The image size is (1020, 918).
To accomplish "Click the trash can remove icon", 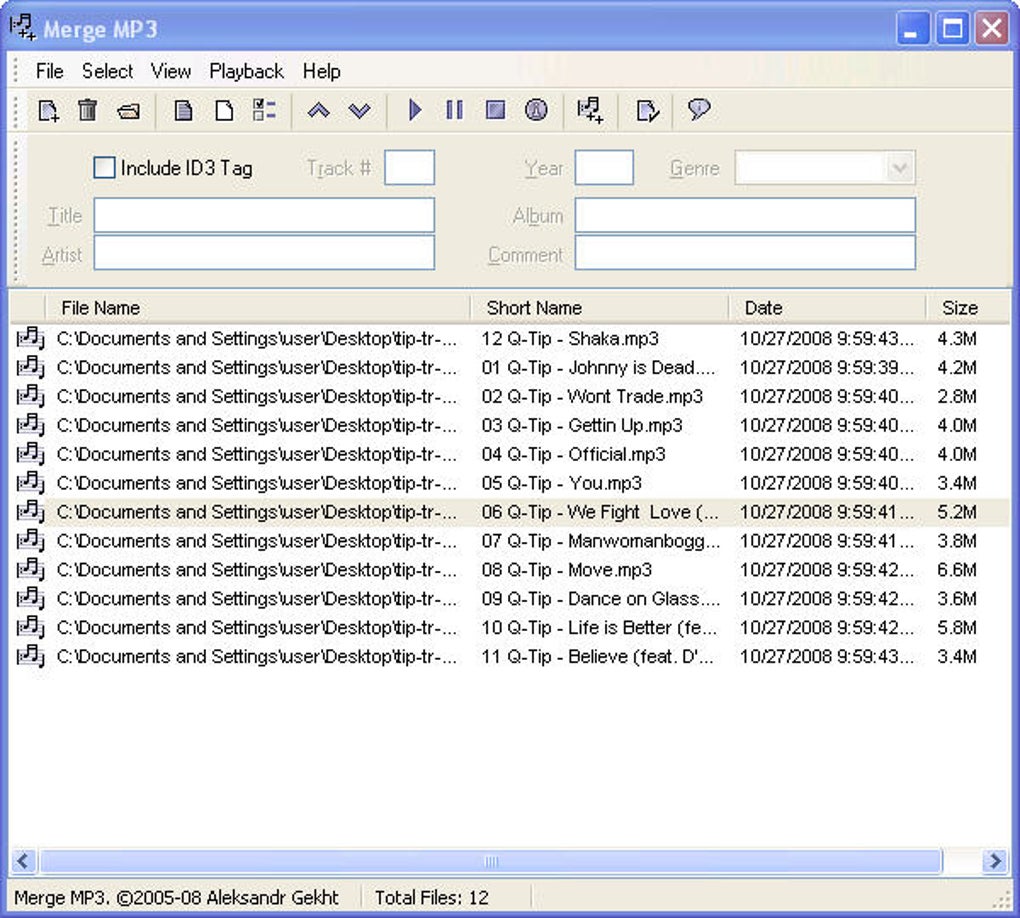I will click(x=87, y=110).
